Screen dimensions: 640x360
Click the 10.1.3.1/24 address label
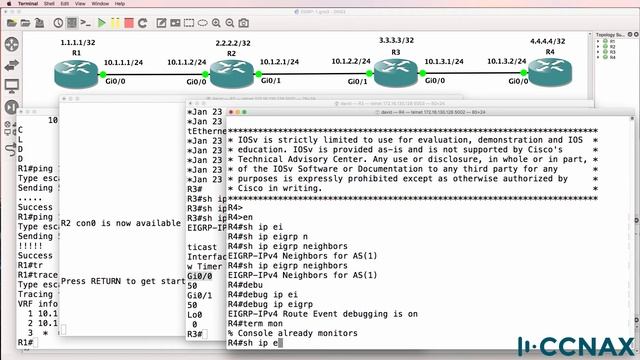[x=444, y=62]
